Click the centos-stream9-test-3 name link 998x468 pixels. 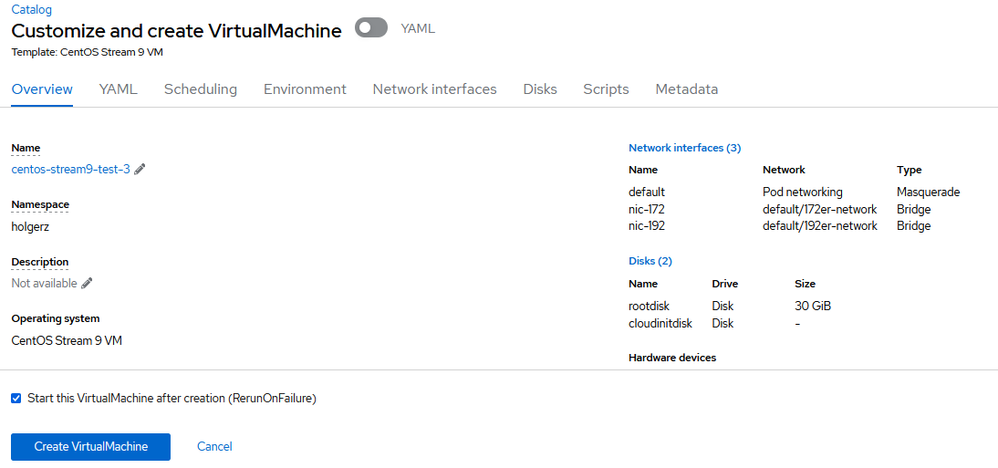click(x=70, y=169)
